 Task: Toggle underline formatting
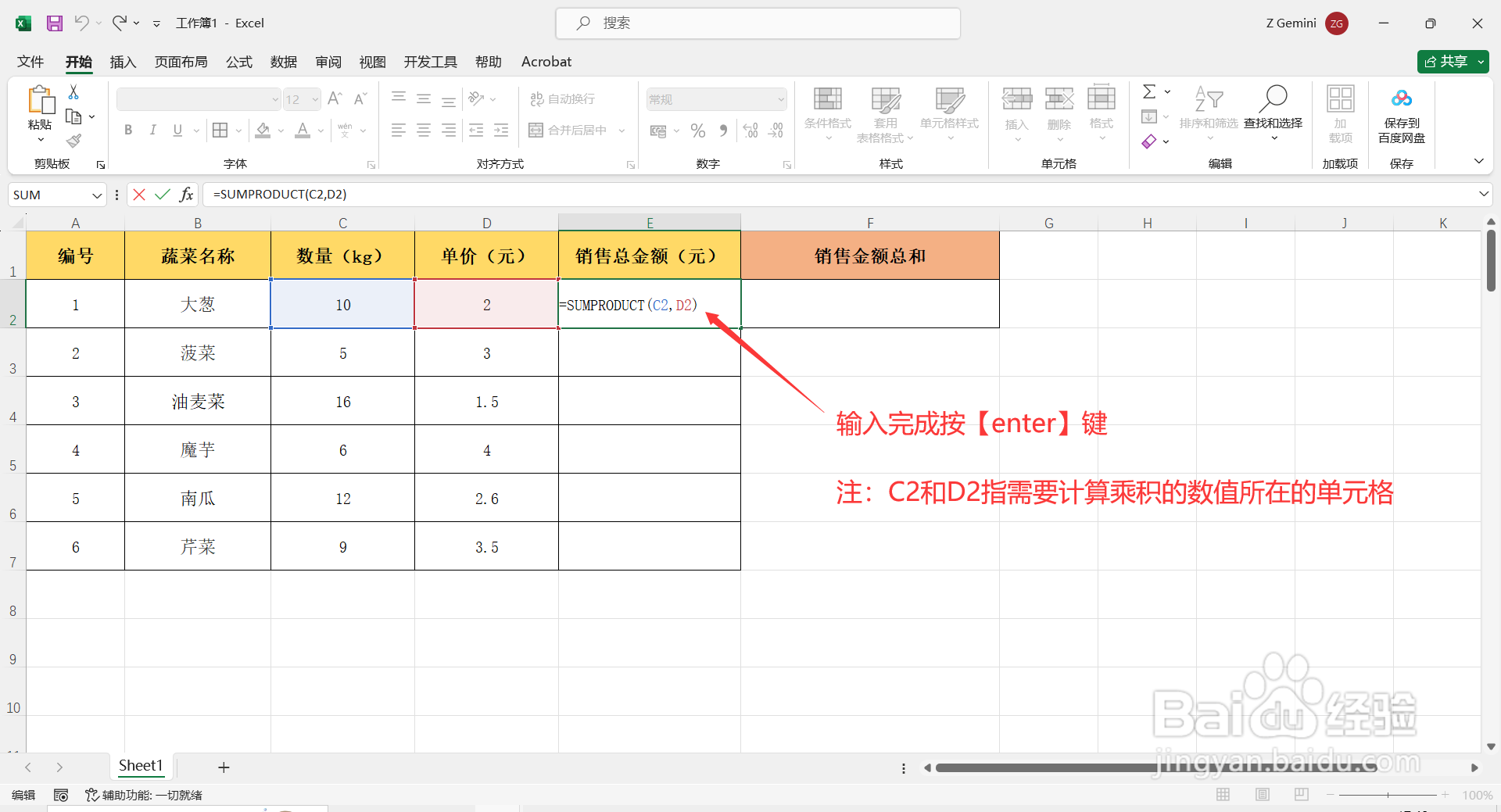[177, 130]
